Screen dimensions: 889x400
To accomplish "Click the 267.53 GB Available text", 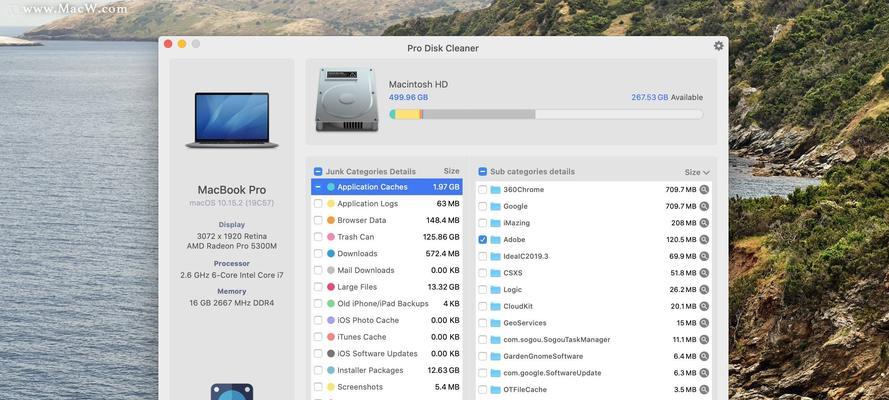I will (x=667, y=97).
